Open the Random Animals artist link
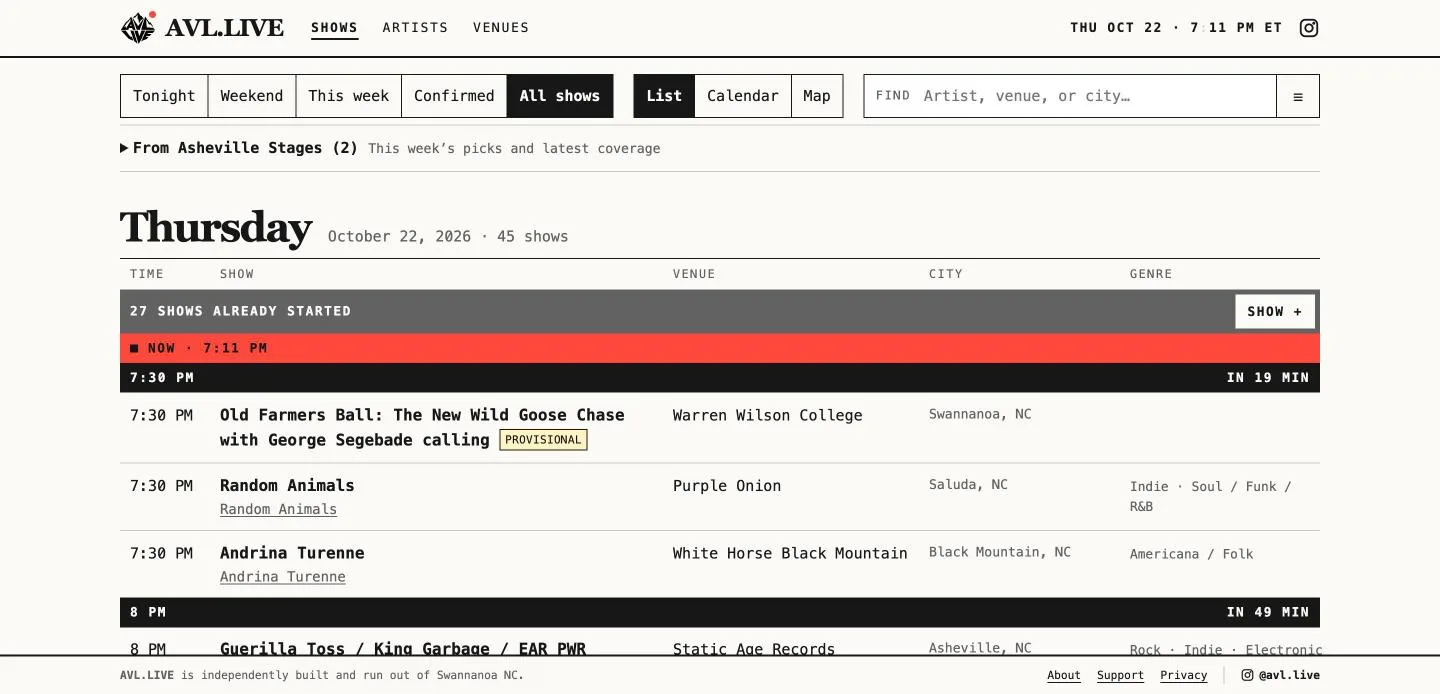The width and height of the screenshot is (1440, 694). pyautogui.click(x=278, y=509)
